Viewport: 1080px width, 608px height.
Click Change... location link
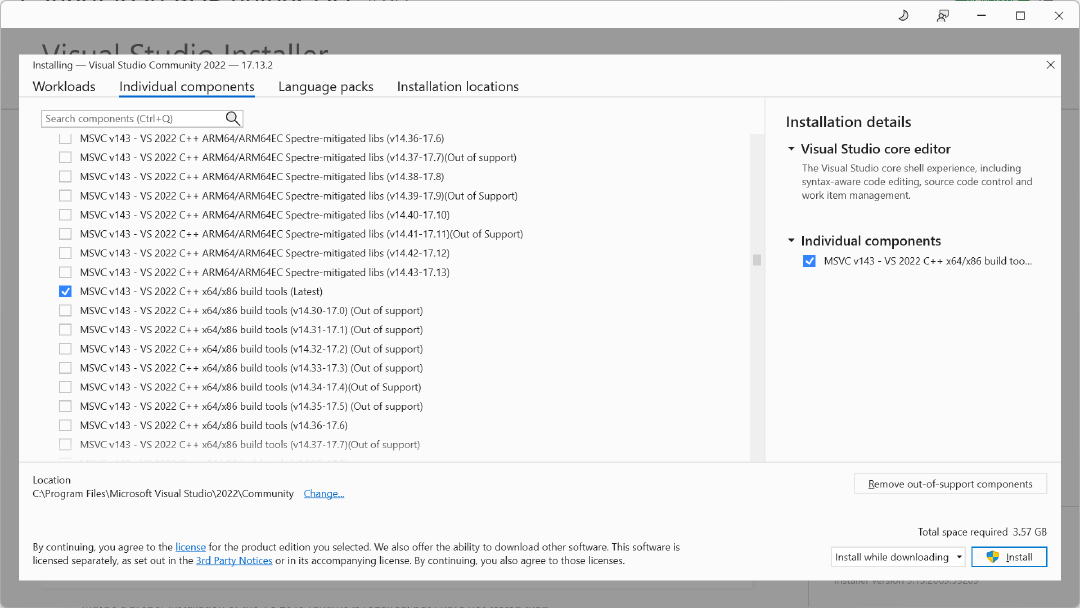[x=324, y=494]
